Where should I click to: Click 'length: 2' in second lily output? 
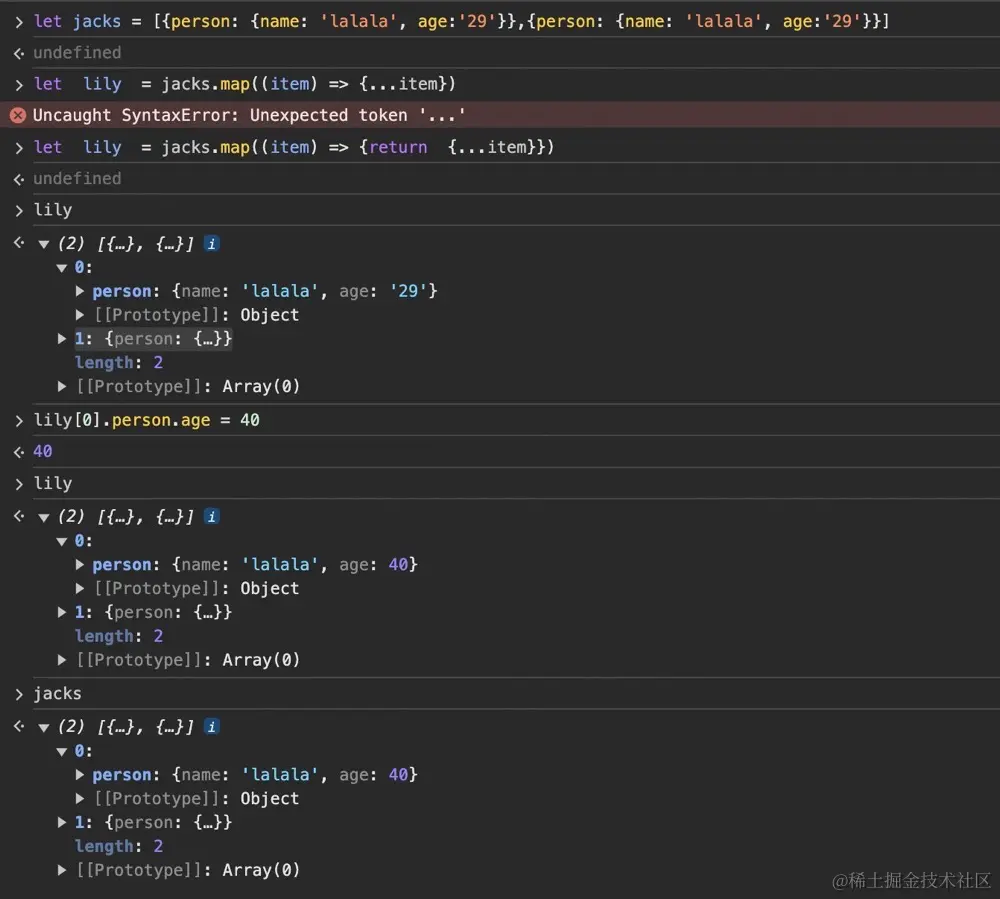[x=119, y=636]
